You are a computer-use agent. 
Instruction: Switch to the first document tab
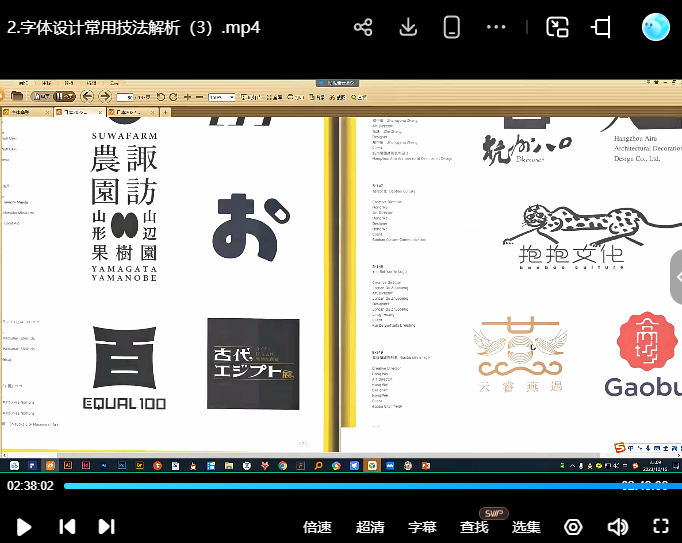click(x=27, y=112)
